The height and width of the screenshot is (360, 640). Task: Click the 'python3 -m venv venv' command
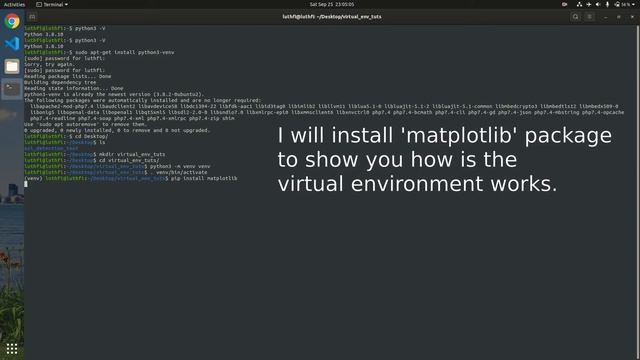180,166
